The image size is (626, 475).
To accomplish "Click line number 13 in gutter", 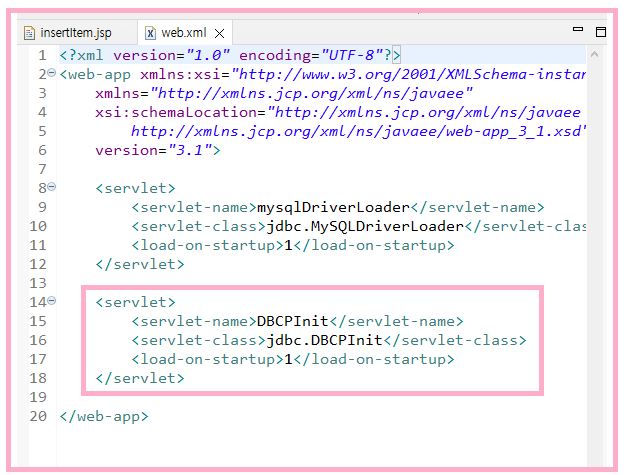I will pyautogui.click(x=38, y=283).
